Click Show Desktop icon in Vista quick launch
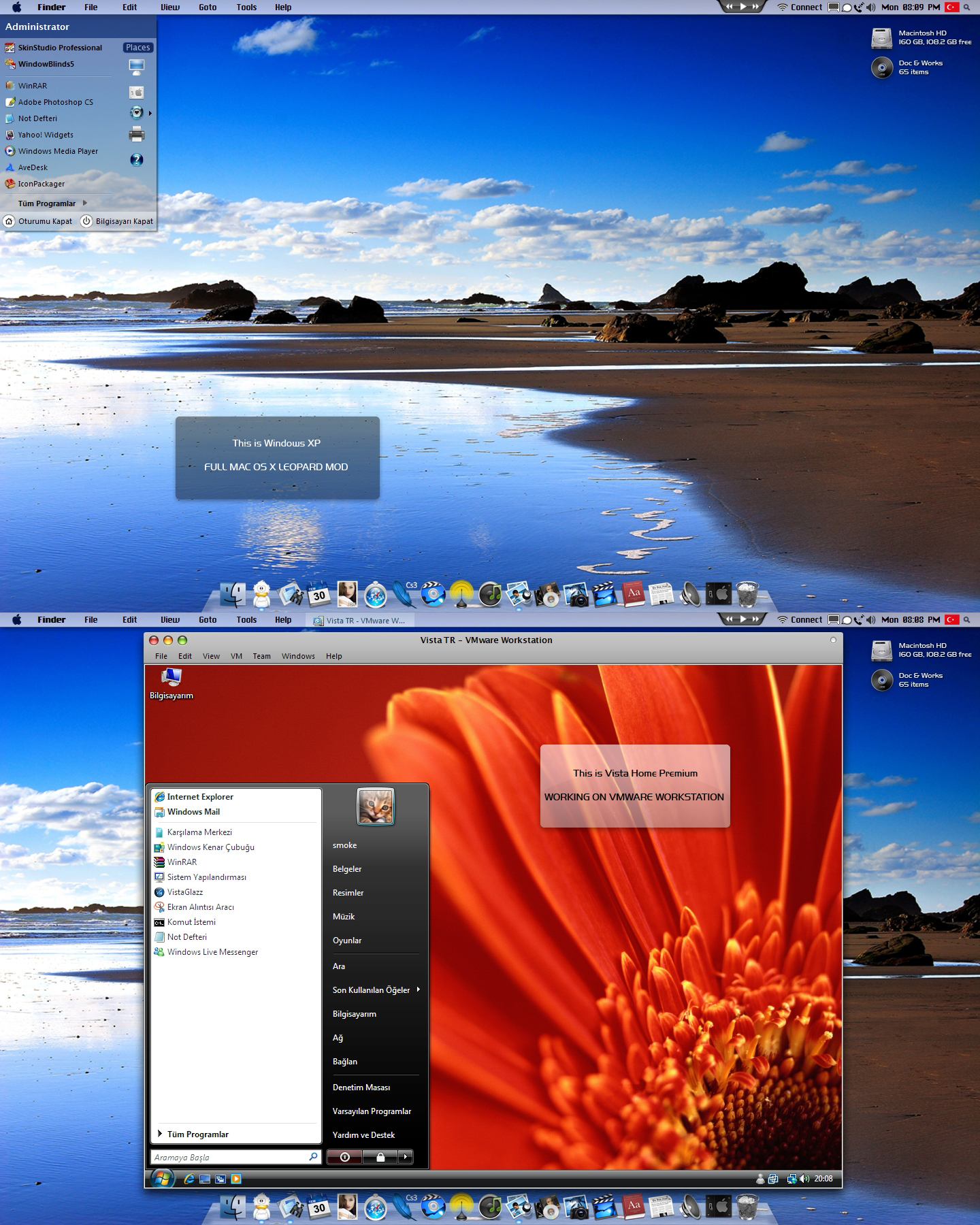The image size is (980, 1225). tap(205, 1179)
